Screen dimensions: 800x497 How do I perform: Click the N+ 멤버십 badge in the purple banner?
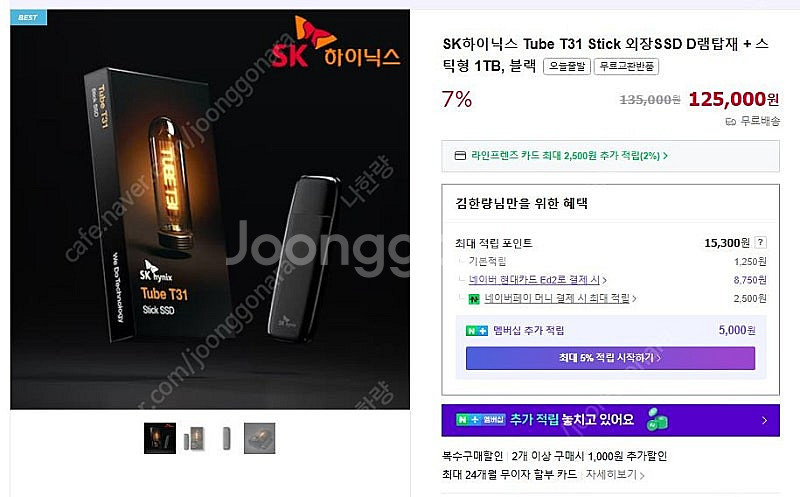pyautogui.click(x=481, y=419)
